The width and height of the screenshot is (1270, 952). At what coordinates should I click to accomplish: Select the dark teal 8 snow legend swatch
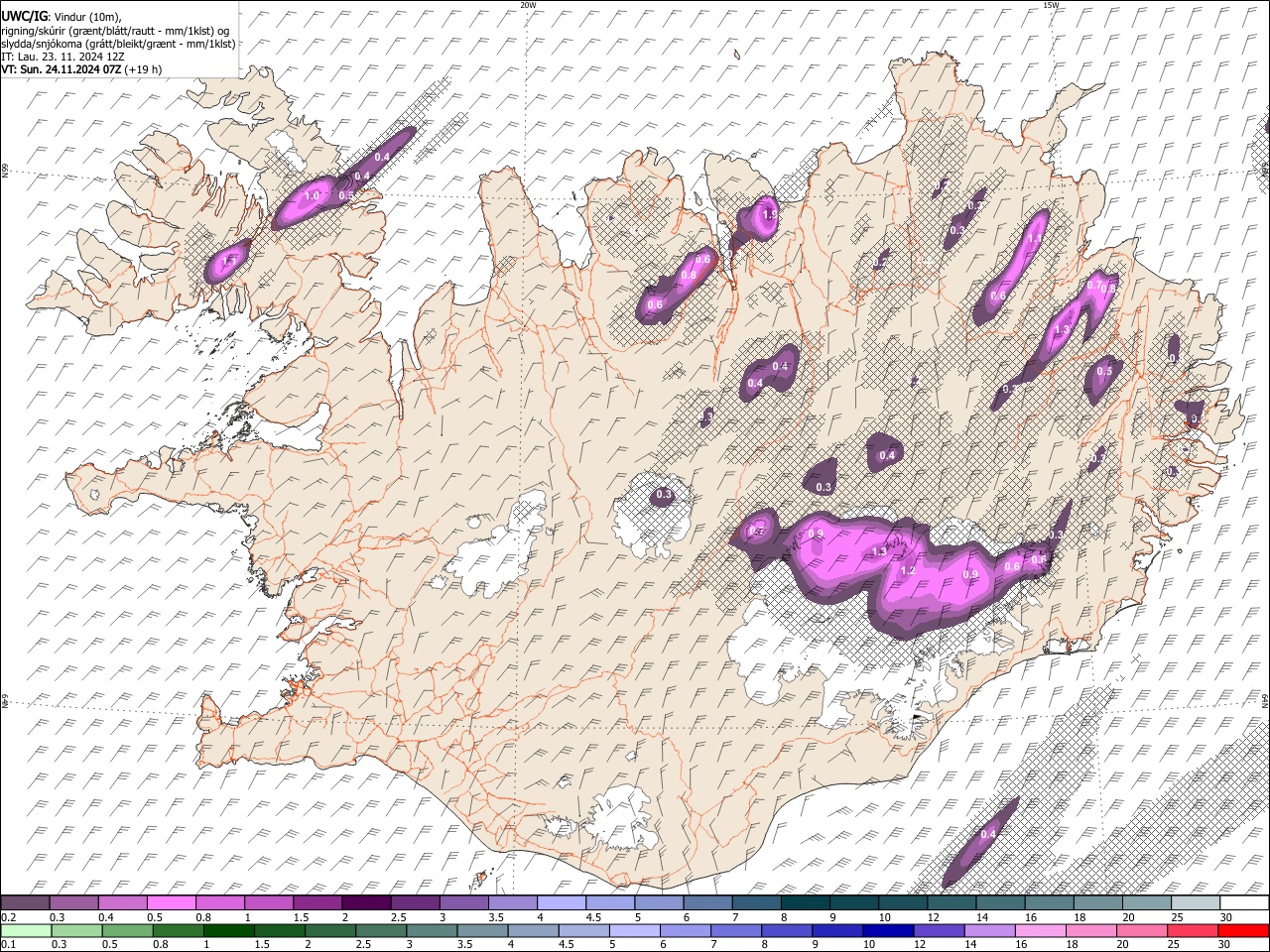point(805,903)
